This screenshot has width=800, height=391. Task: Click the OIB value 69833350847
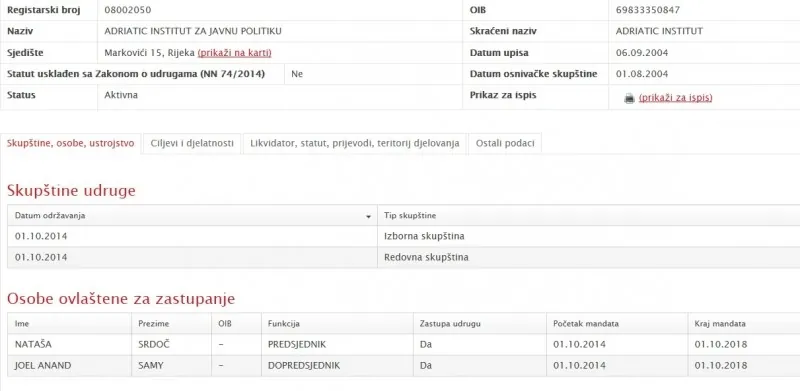click(x=648, y=10)
